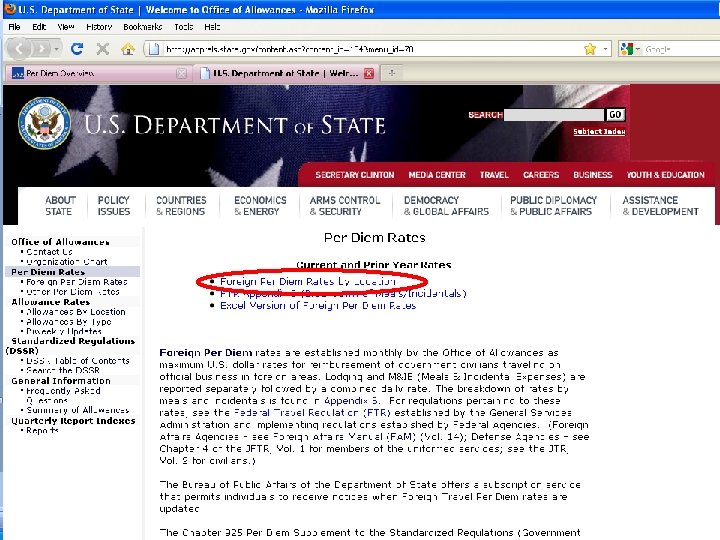Open the About State nav item
This screenshot has height=540, width=720.
pyautogui.click(x=60, y=206)
